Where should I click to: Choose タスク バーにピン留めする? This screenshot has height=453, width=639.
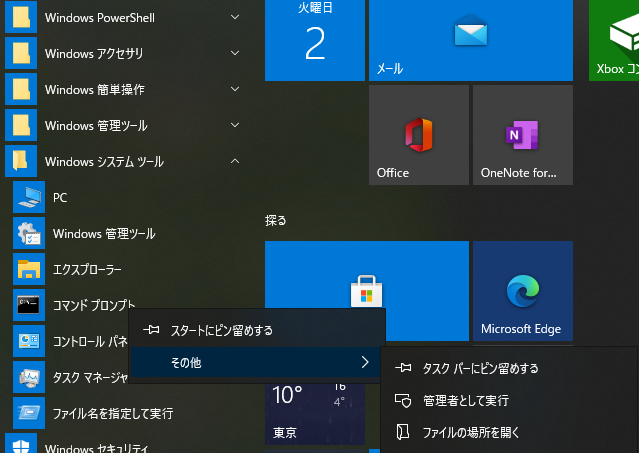[509, 369]
